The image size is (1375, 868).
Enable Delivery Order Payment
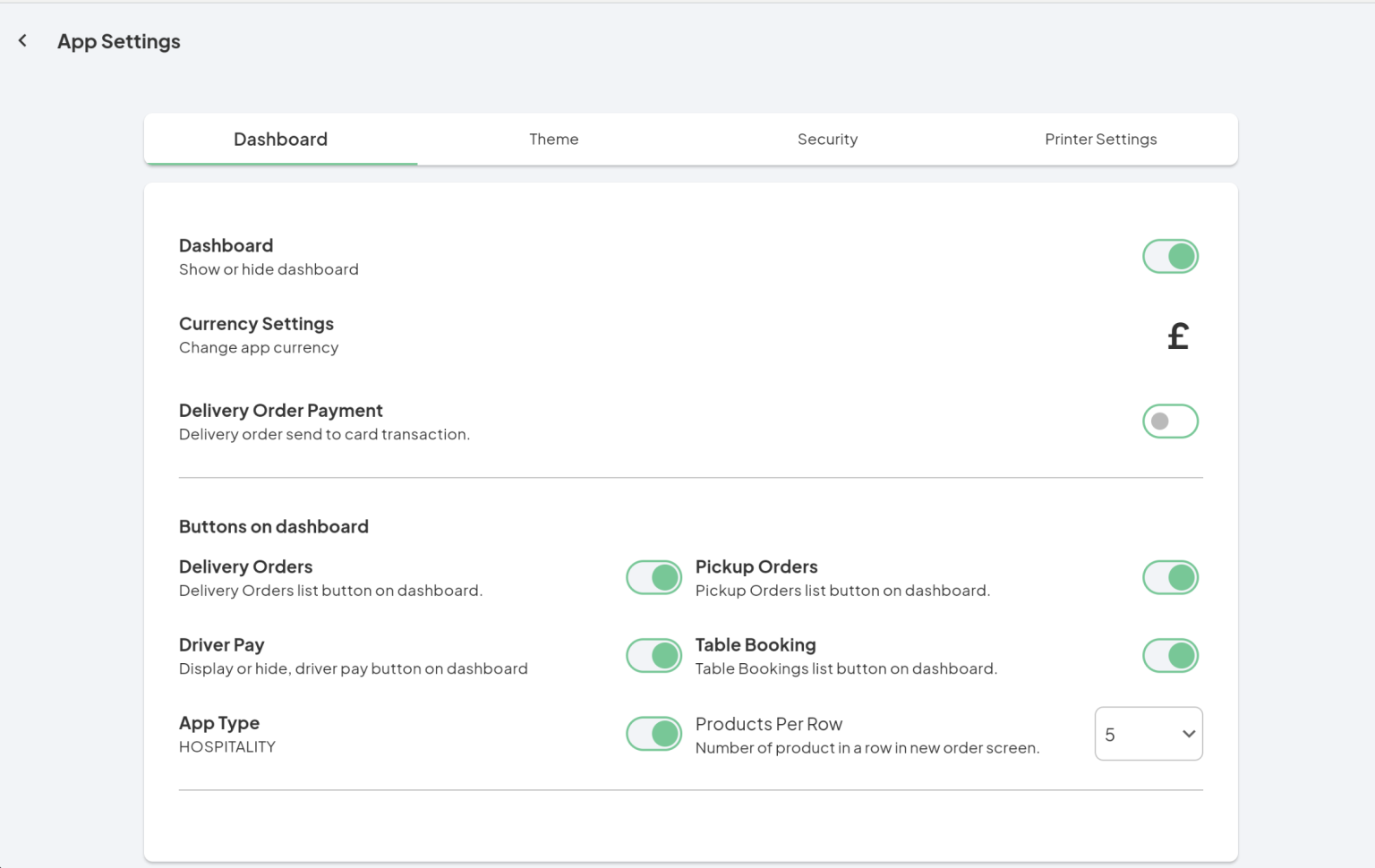(1170, 421)
